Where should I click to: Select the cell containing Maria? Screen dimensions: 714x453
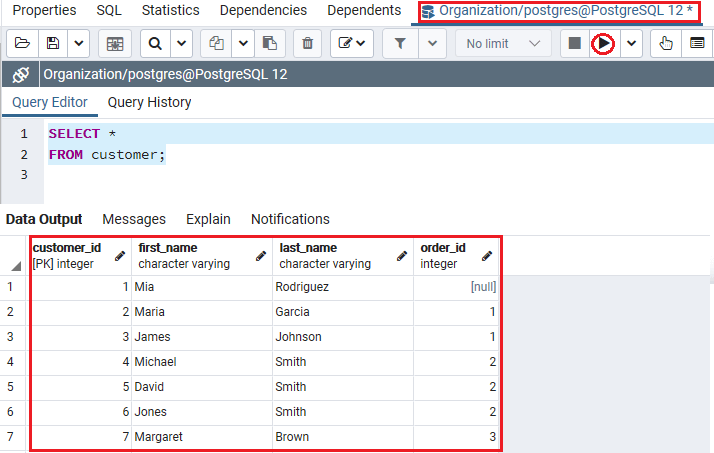coord(202,312)
